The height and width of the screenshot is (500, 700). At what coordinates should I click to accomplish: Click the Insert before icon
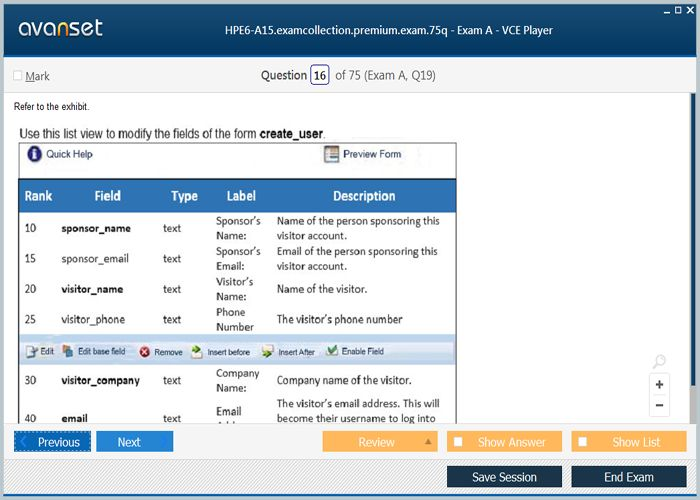197,352
